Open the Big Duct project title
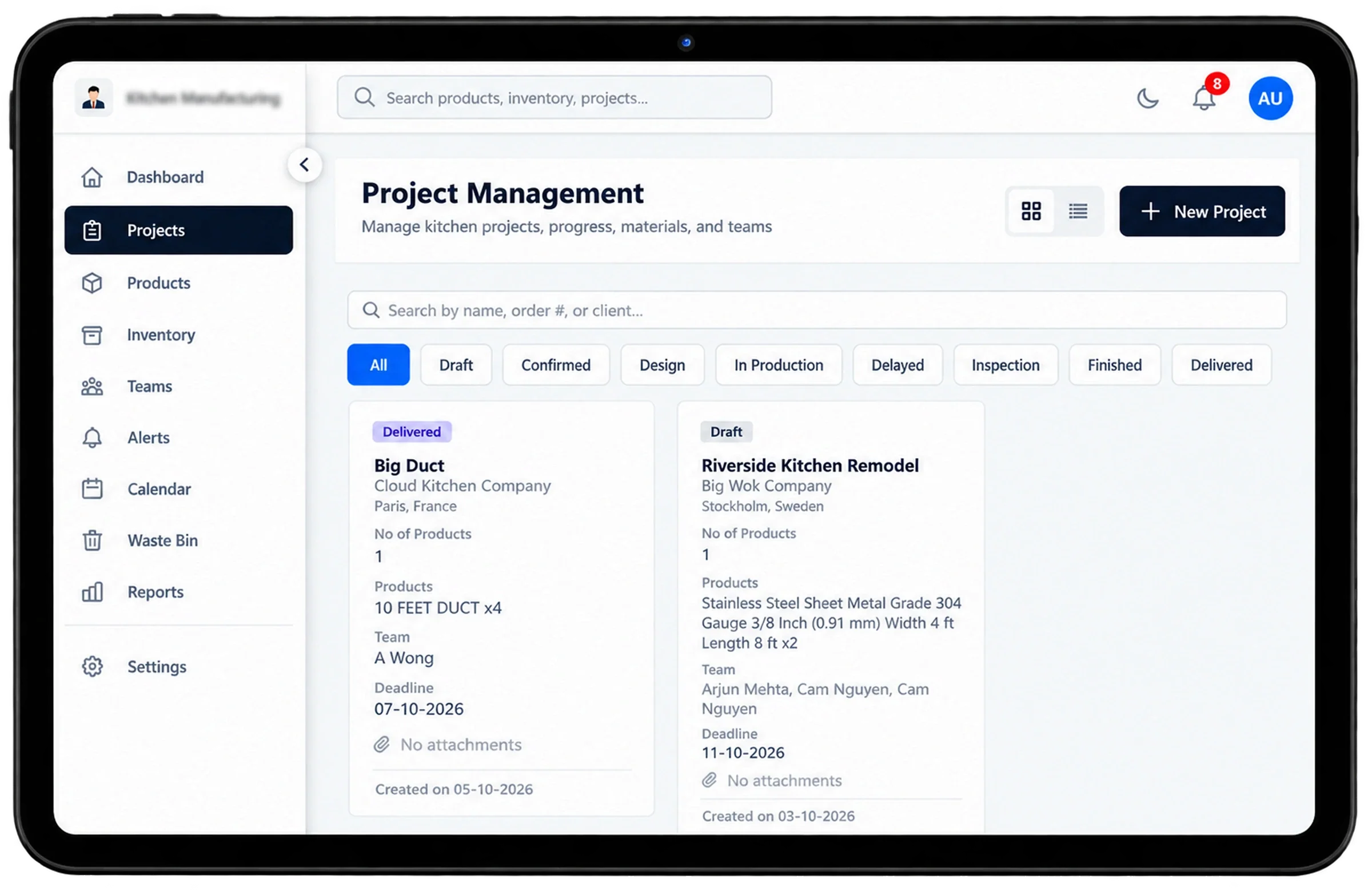The height and width of the screenshot is (895, 1372). pyautogui.click(x=409, y=466)
